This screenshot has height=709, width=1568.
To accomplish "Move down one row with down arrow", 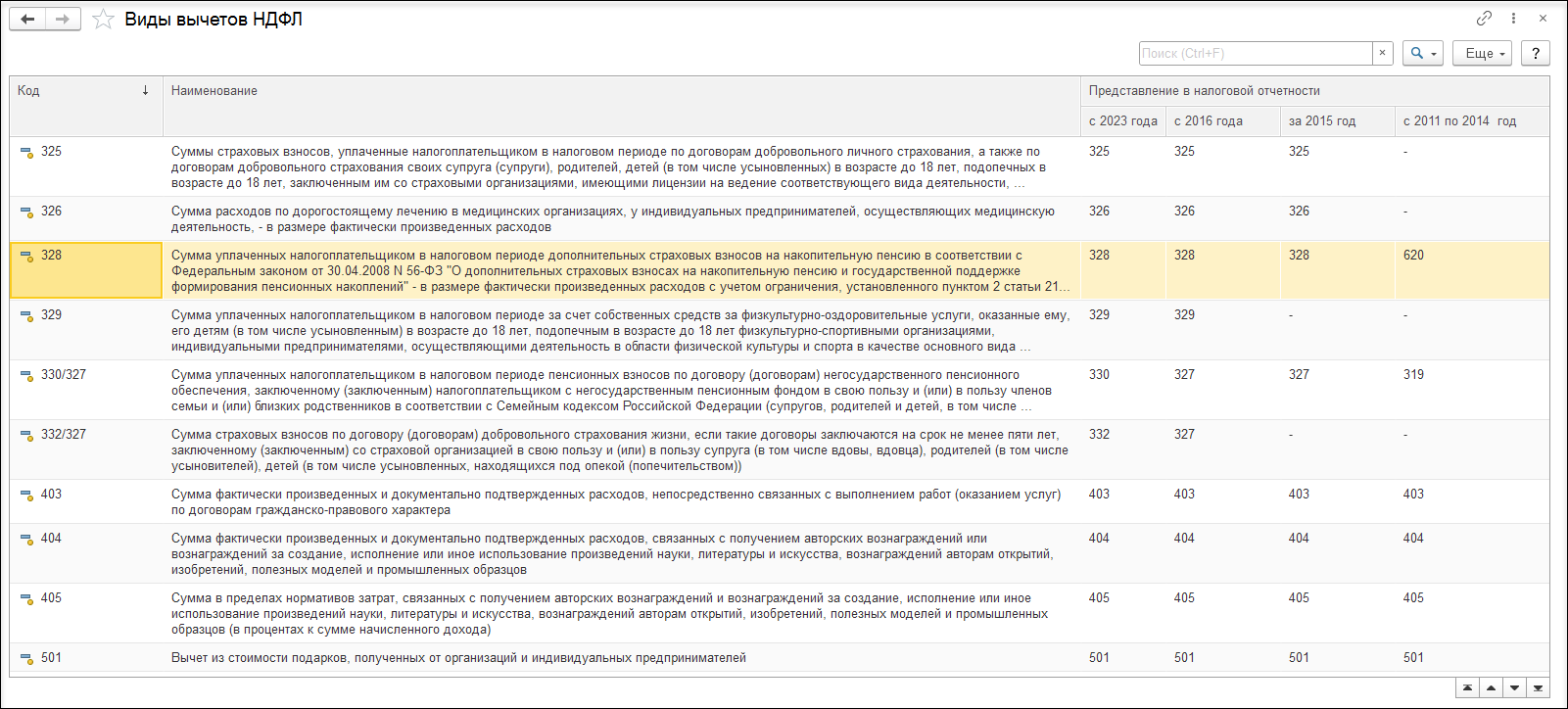I will (x=1515, y=688).
